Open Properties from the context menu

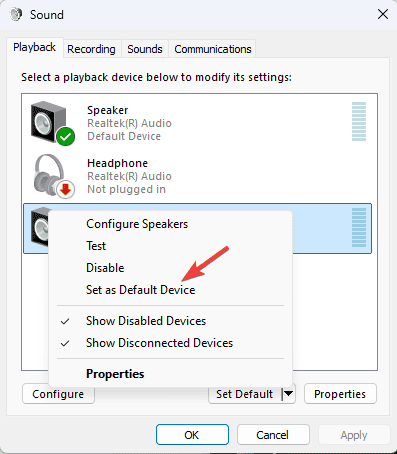pyautogui.click(x=115, y=374)
